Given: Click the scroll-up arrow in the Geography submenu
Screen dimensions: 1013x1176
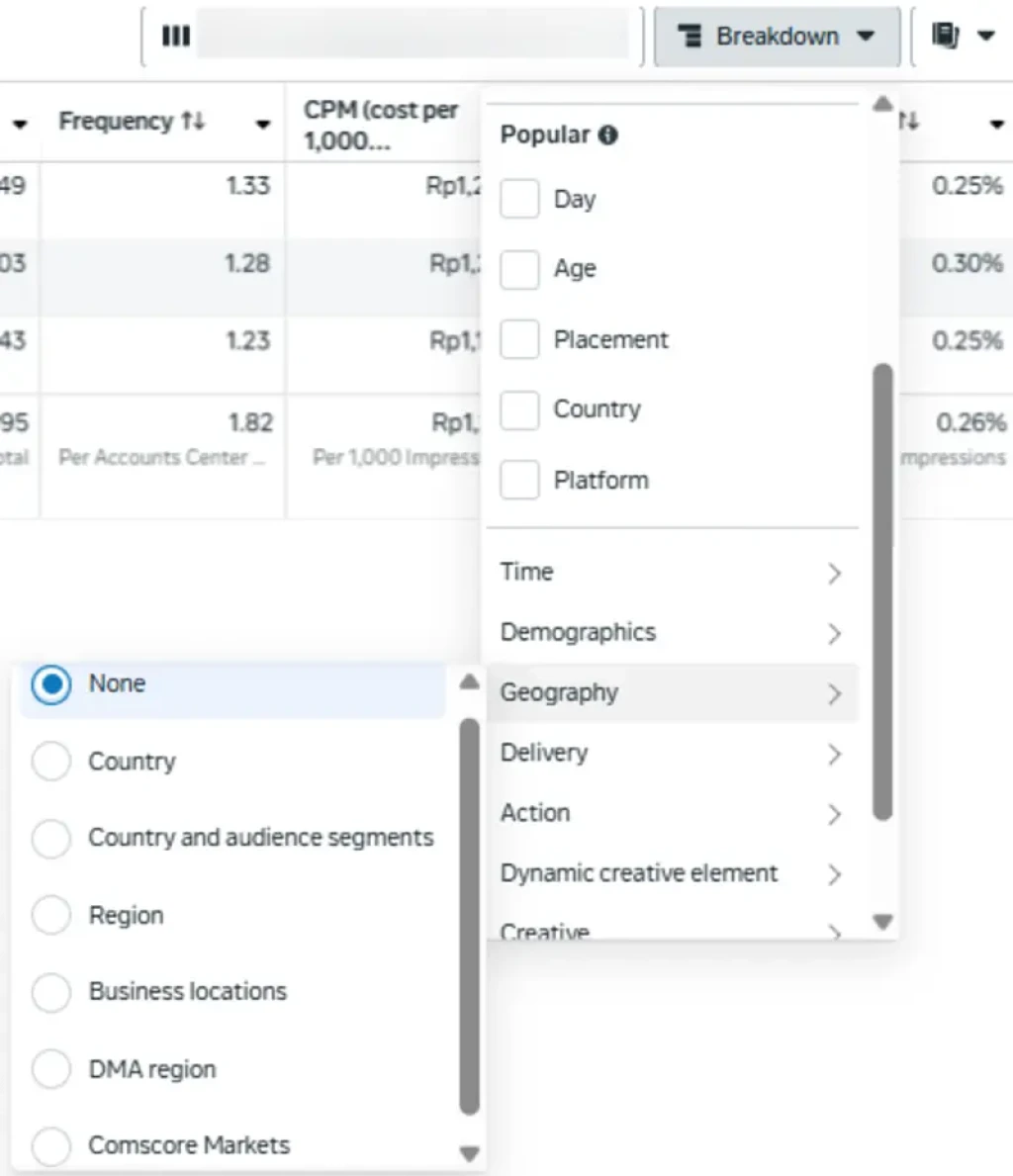Looking at the screenshot, I should click(x=470, y=680).
